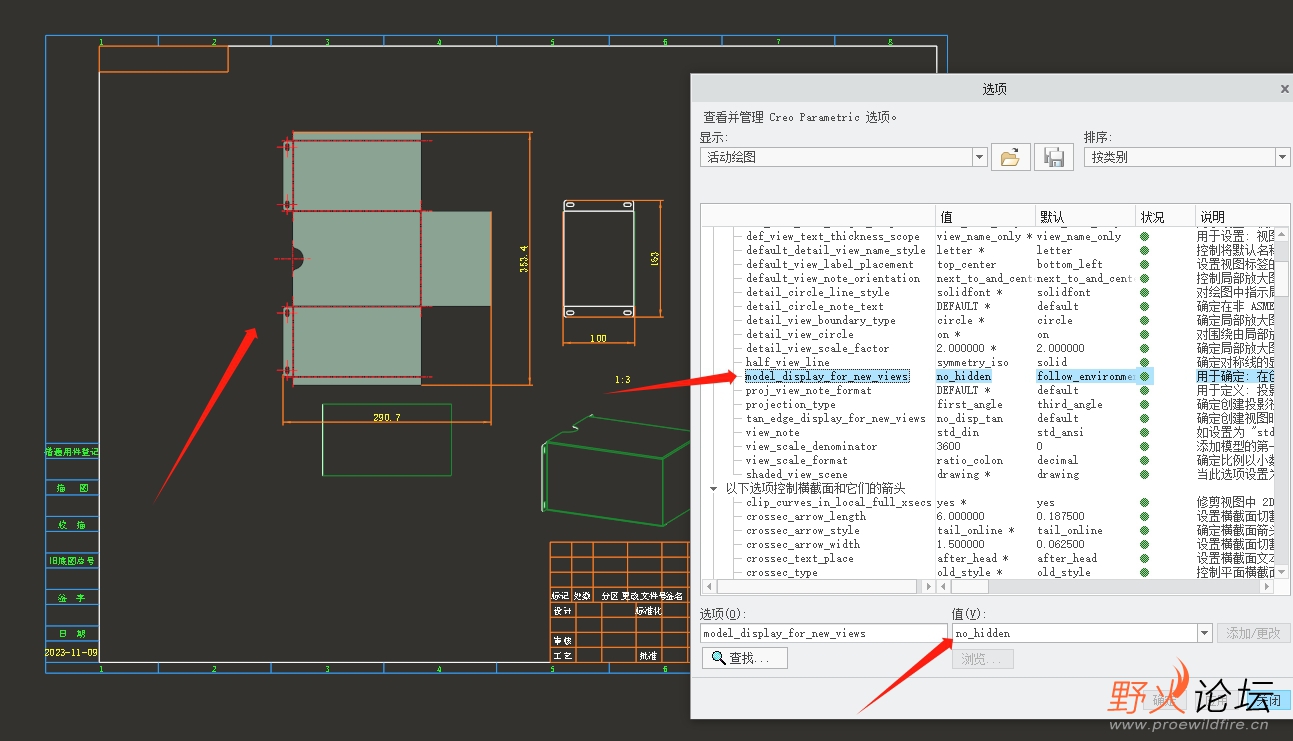Click the green status dot for view_note
Viewport: 1293px width, 741px height.
(x=1144, y=433)
